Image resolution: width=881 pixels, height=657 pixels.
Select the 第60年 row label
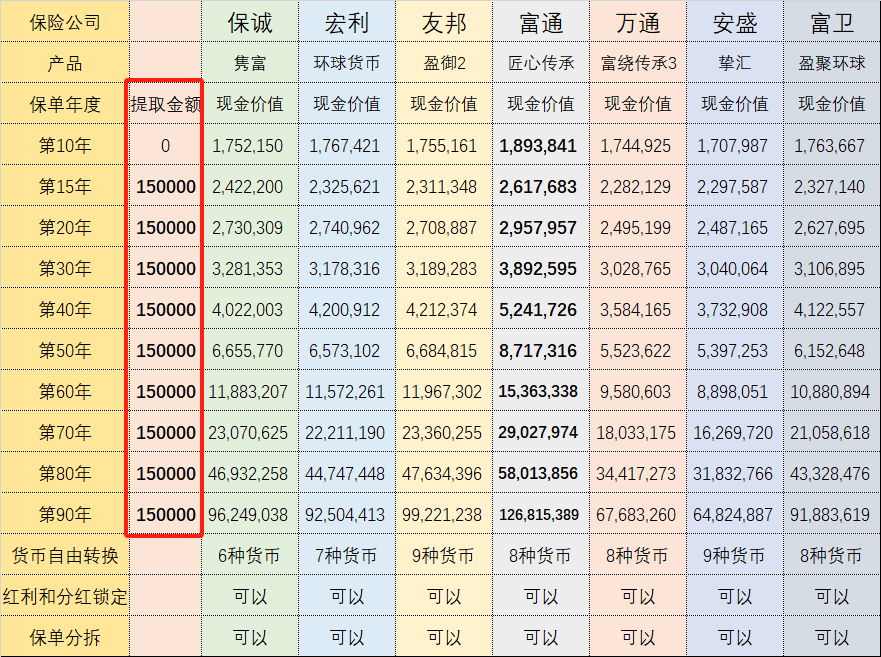(x=65, y=391)
